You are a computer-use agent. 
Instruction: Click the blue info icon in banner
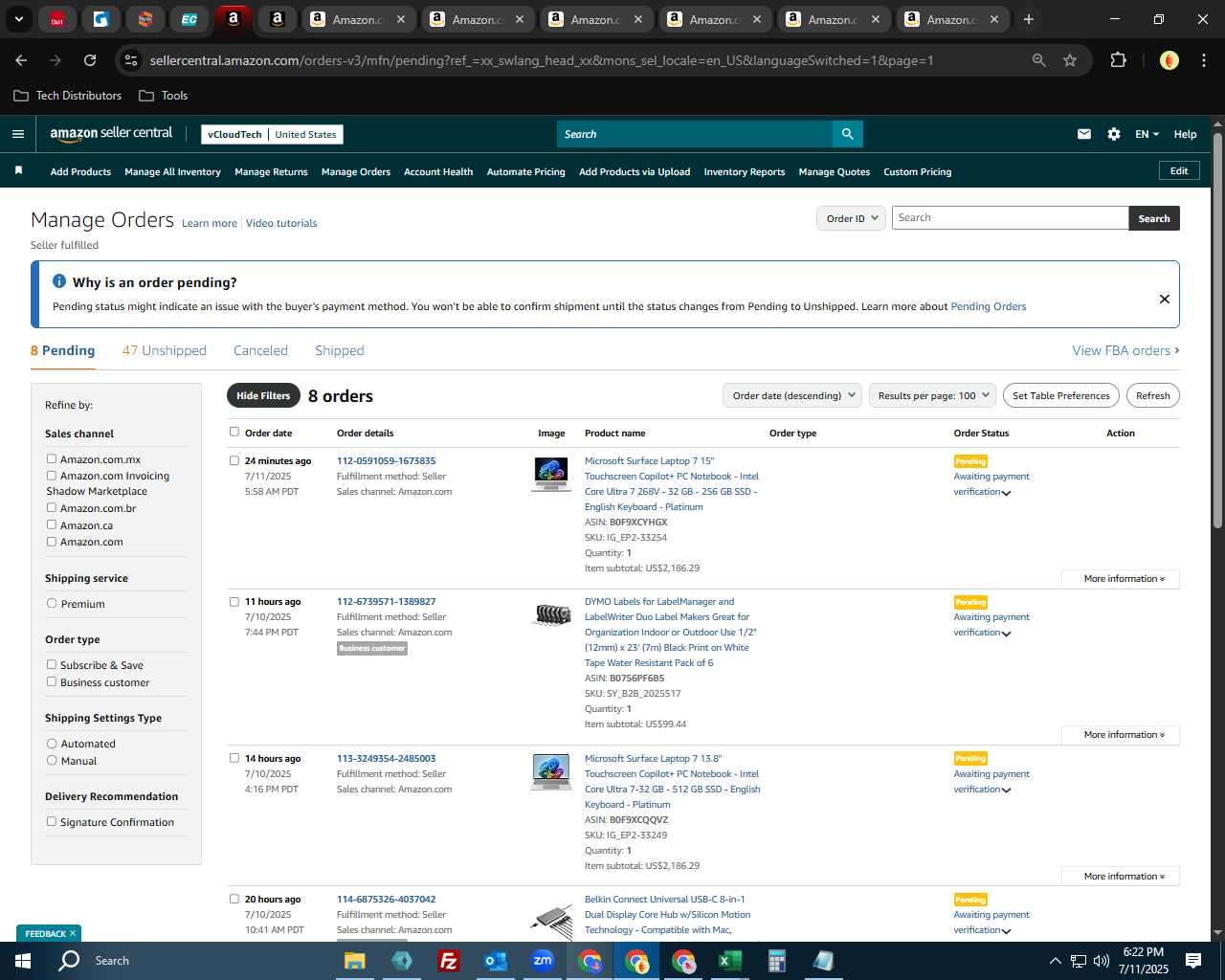tap(59, 281)
